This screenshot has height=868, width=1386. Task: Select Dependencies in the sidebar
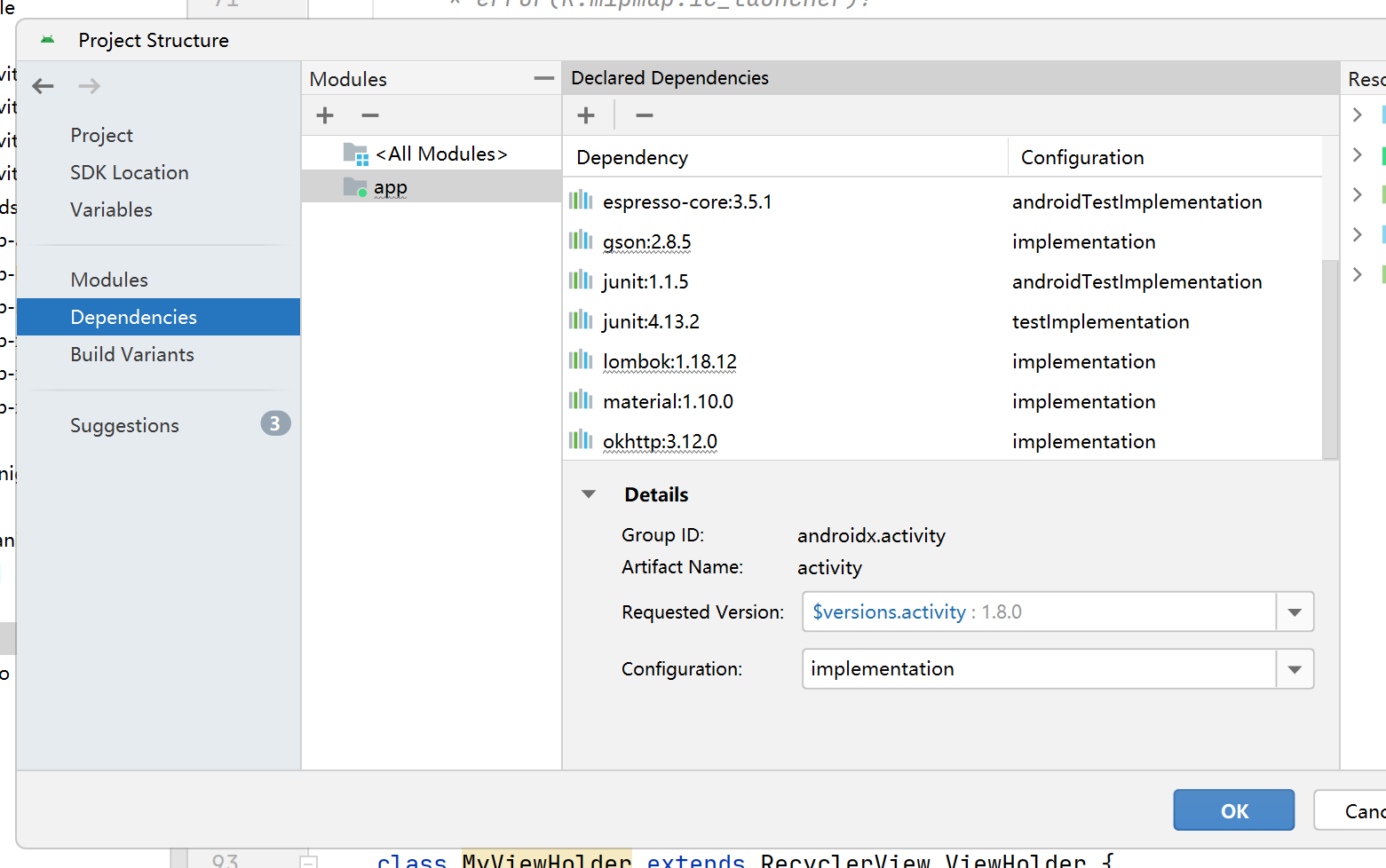point(158,317)
